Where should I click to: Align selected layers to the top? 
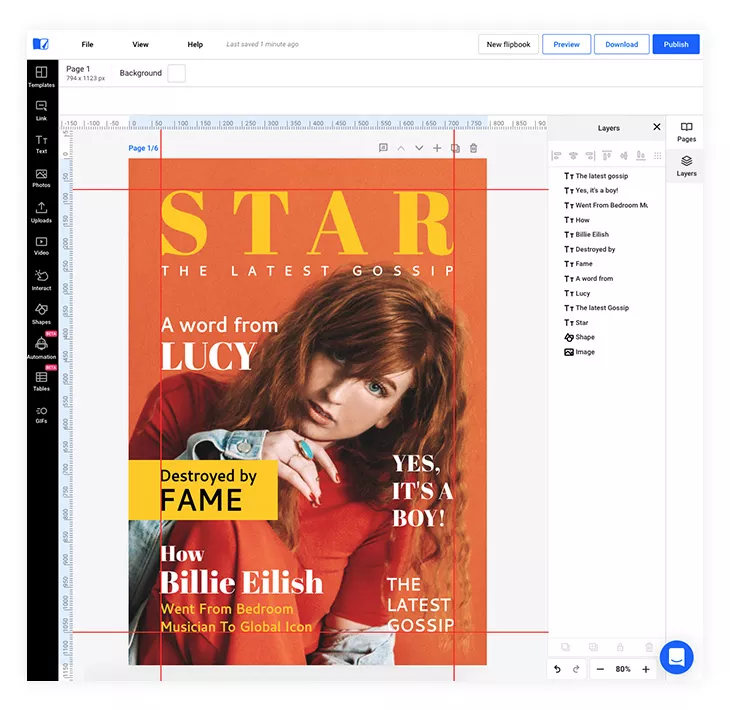point(607,156)
